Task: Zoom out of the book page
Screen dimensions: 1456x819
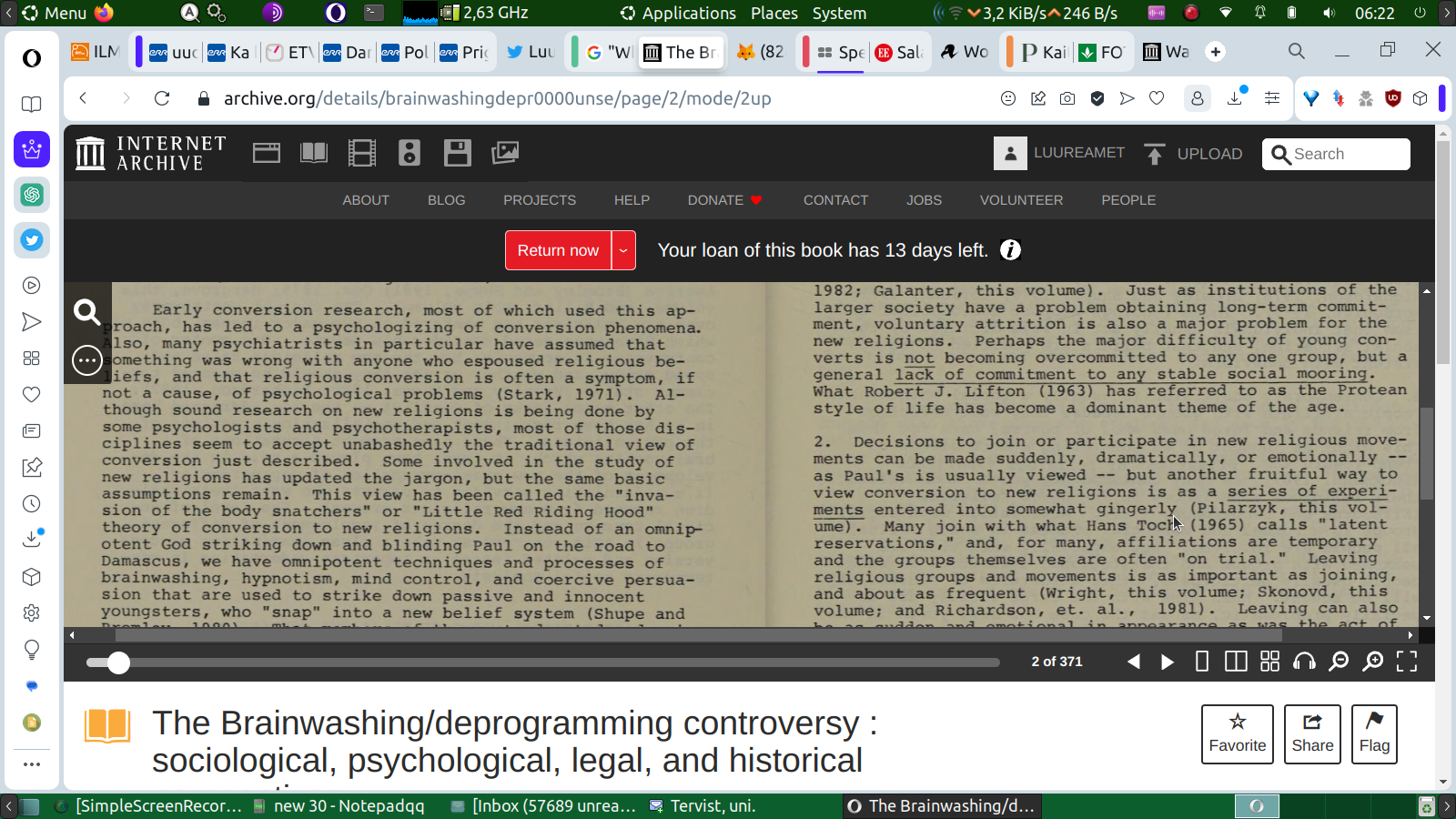Action: click(x=1339, y=662)
